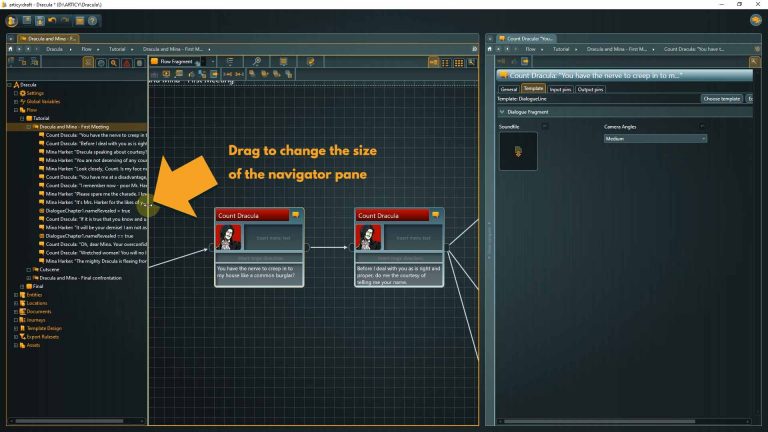Screen dimensions: 768x432
Task: Select DialogueChapter1.nameRevealed = true tree row
Action: (x=88, y=211)
